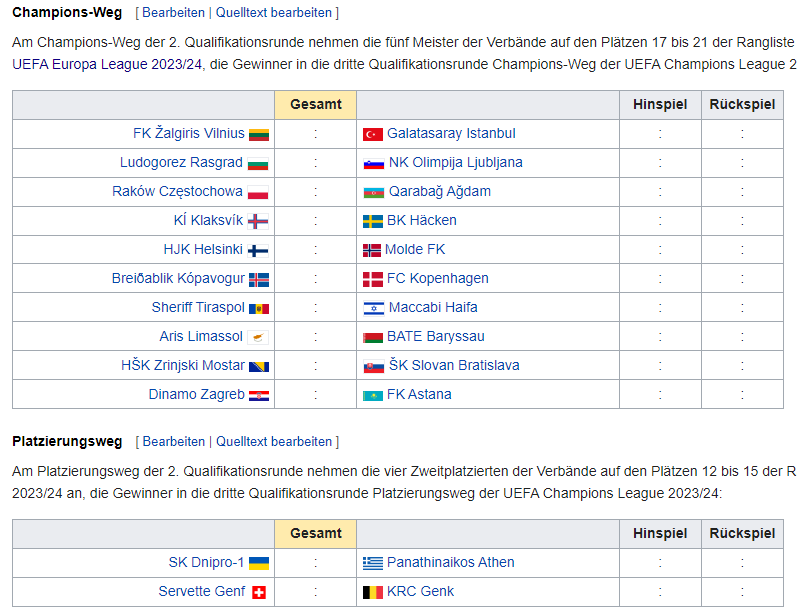The width and height of the screenshot is (797, 616).
Task: Follow the UEFA Europa League 2023/24 link
Action: tap(107, 65)
